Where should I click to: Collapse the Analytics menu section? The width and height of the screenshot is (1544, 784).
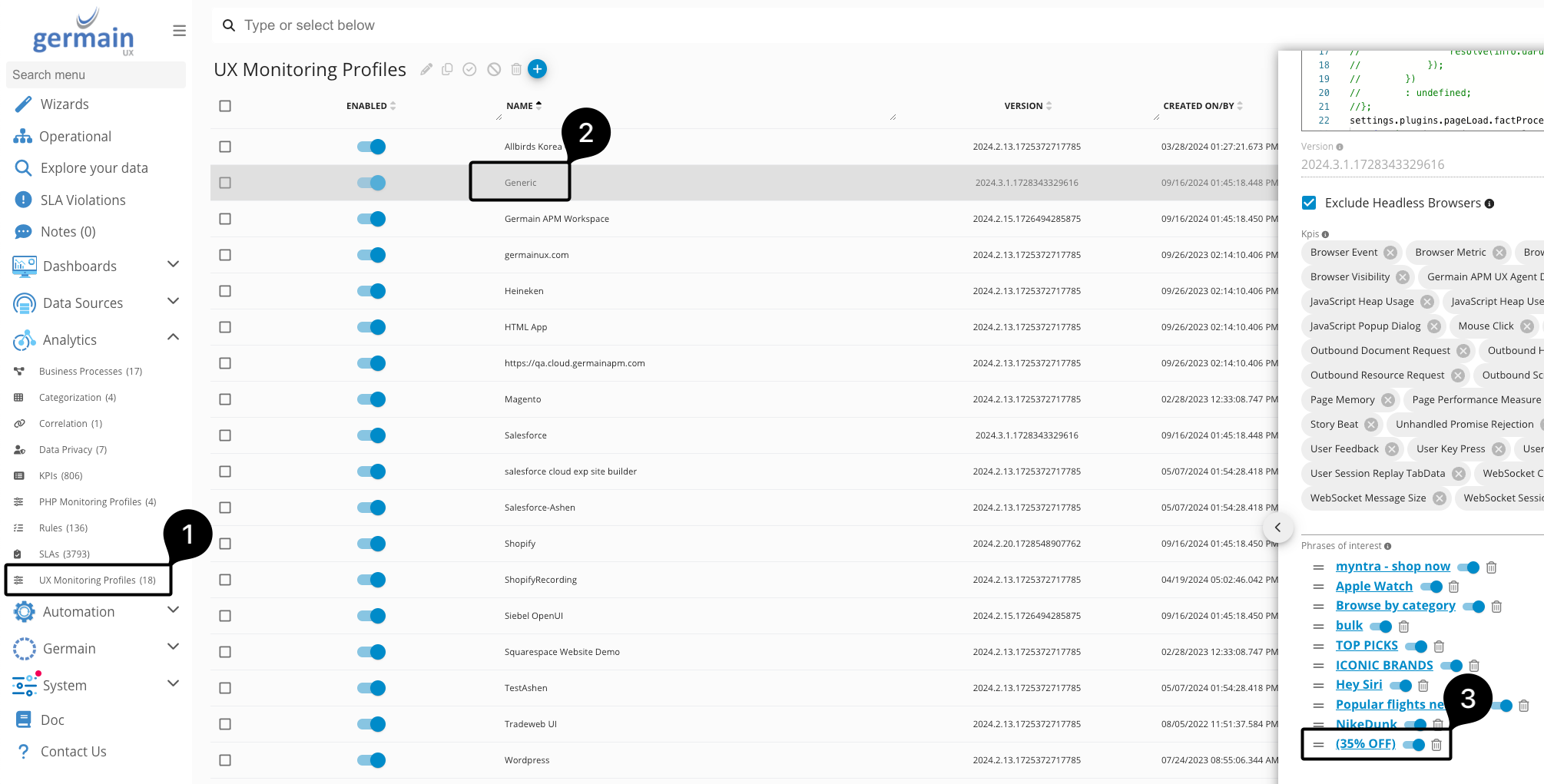tap(173, 338)
